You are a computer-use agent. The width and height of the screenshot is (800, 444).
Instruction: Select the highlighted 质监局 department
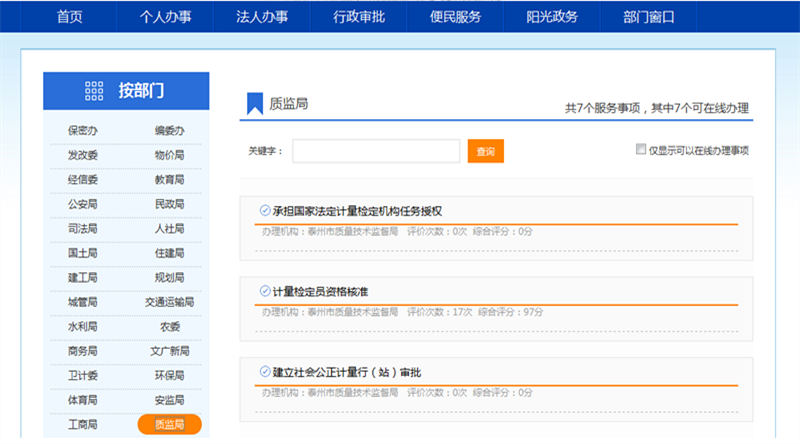(x=169, y=425)
